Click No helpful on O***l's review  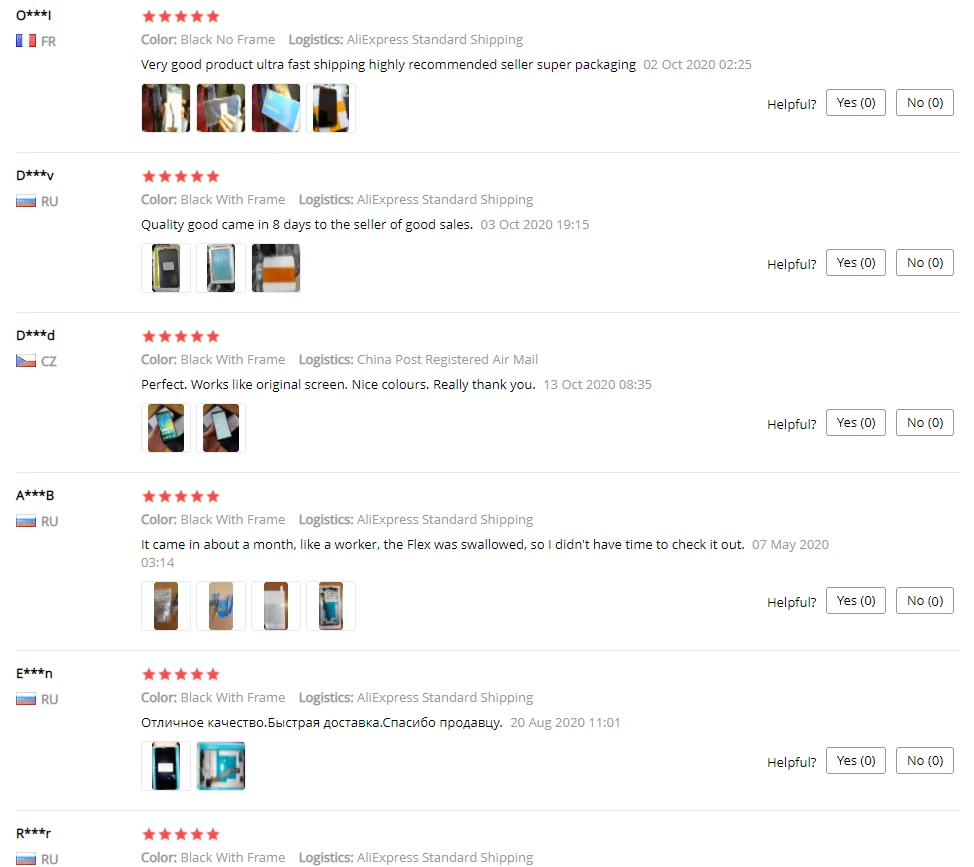(924, 102)
